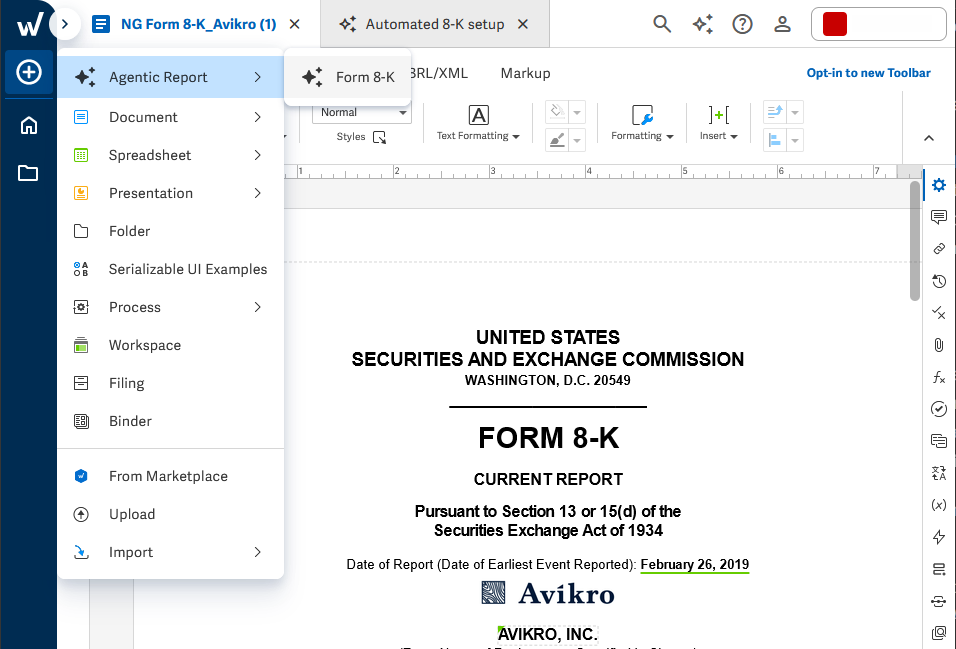Click the Create new plus icon

(x=29, y=72)
